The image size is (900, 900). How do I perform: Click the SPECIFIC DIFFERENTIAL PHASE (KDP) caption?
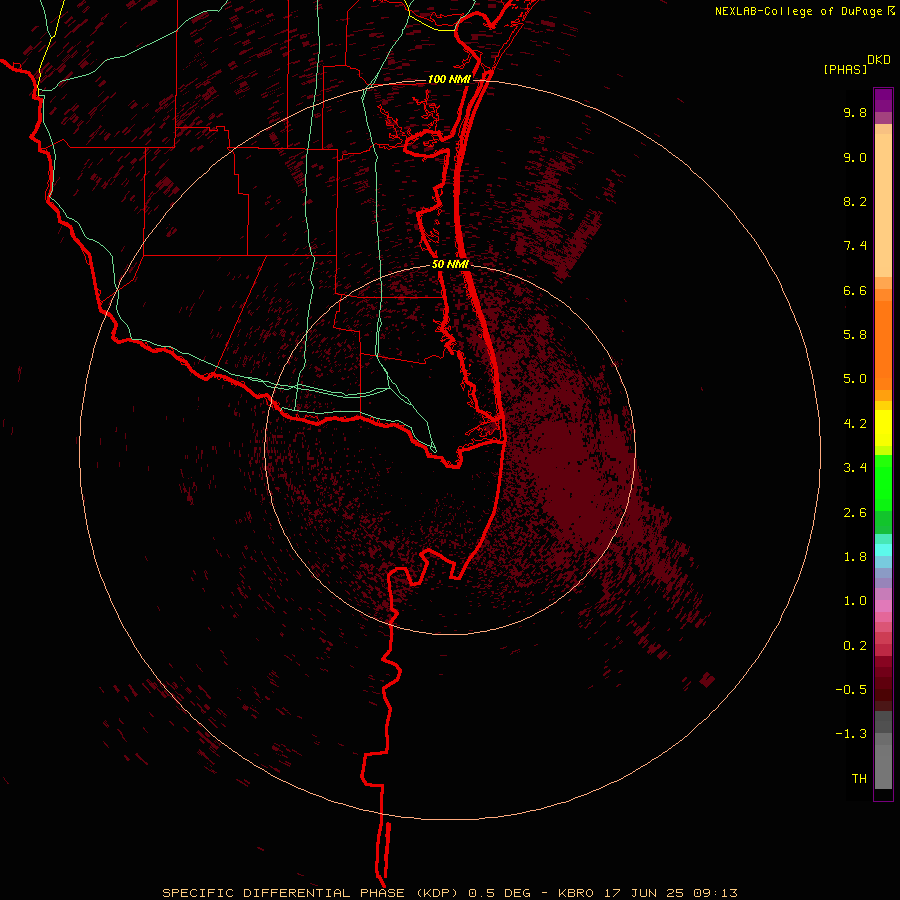coord(311,893)
